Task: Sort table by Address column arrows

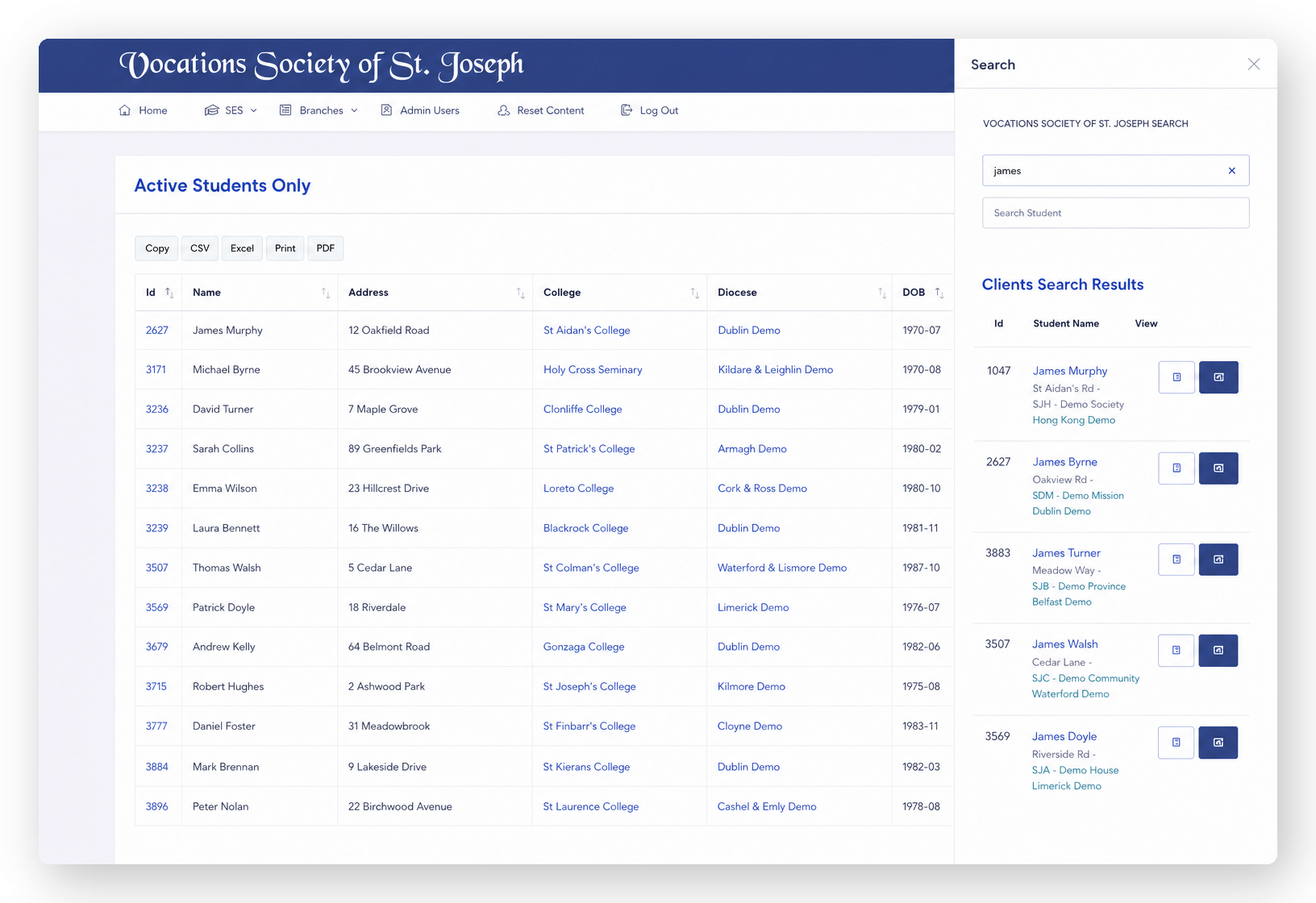Action: point(521,293)
